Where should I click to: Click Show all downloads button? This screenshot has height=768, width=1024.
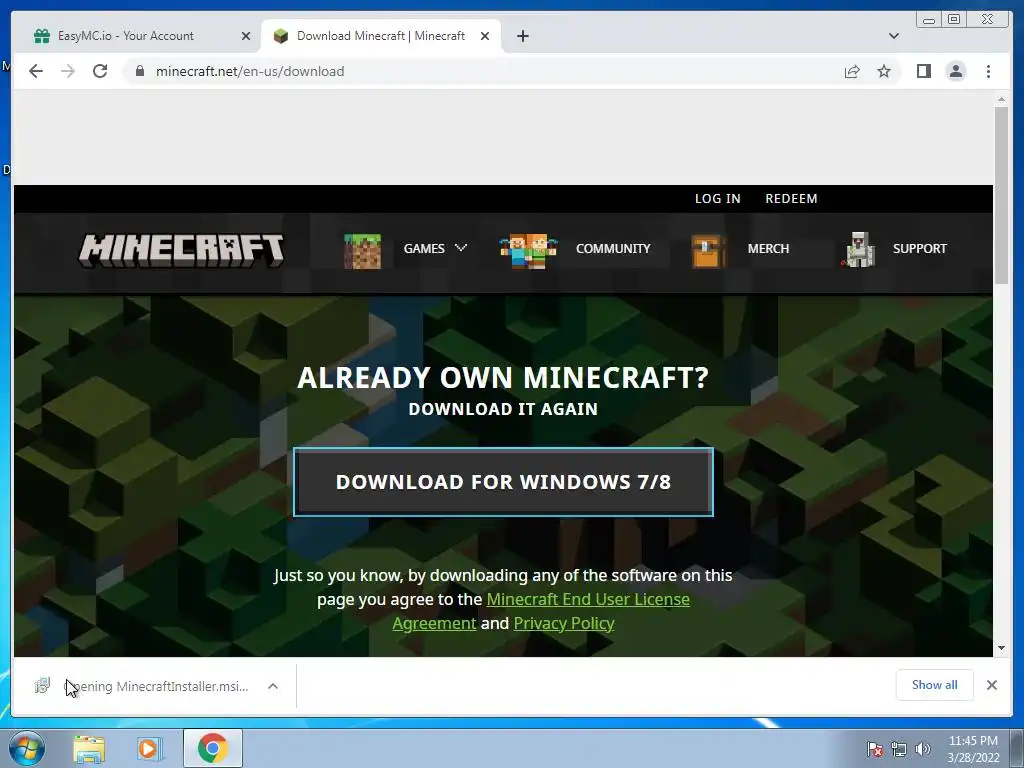click(x=935, y=685)
